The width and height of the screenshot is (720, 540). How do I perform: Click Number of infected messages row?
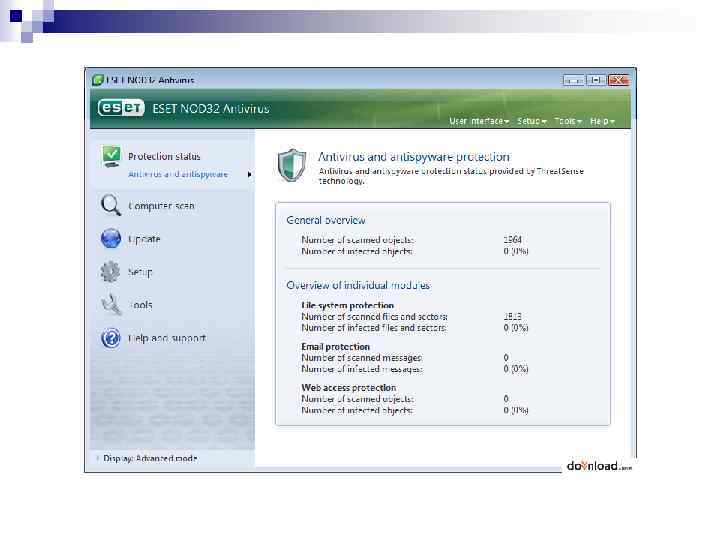(x=415, y=369)
